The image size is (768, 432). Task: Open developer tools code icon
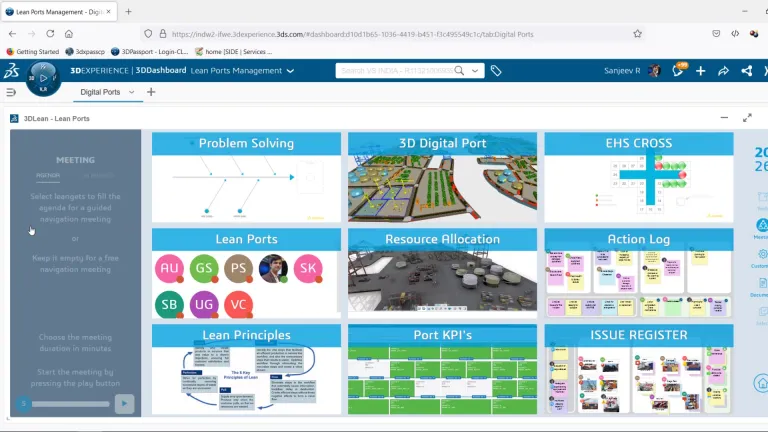(x=735, y=34)
